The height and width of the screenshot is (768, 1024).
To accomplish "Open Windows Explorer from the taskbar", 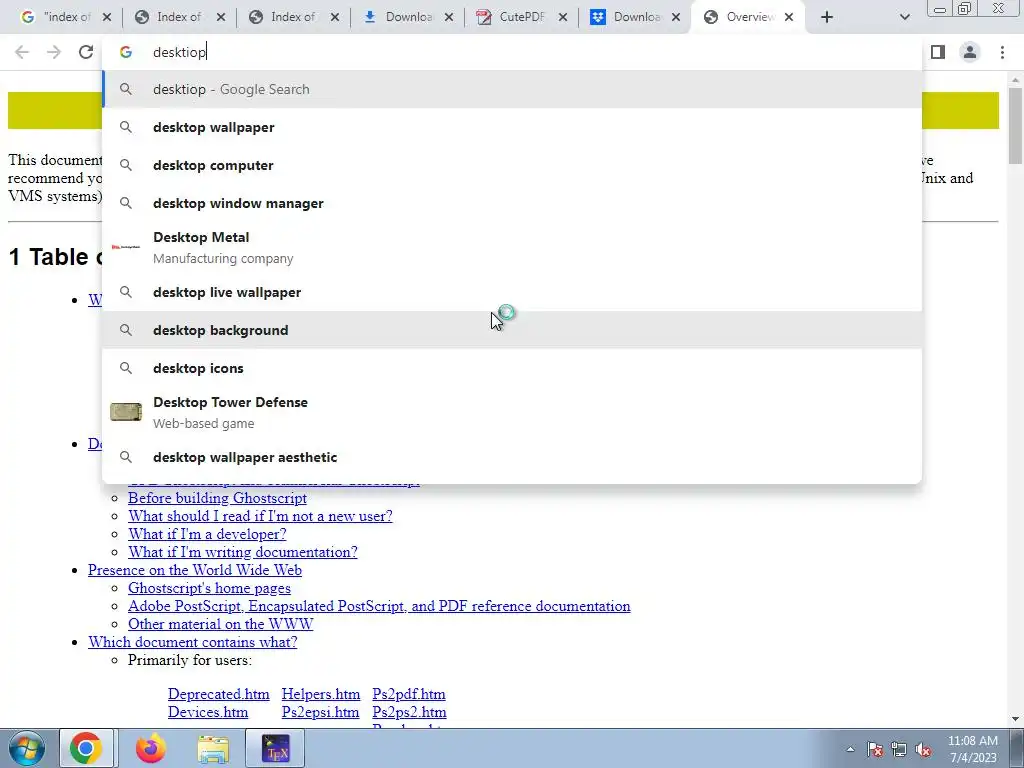I will [x=213, y=748].
